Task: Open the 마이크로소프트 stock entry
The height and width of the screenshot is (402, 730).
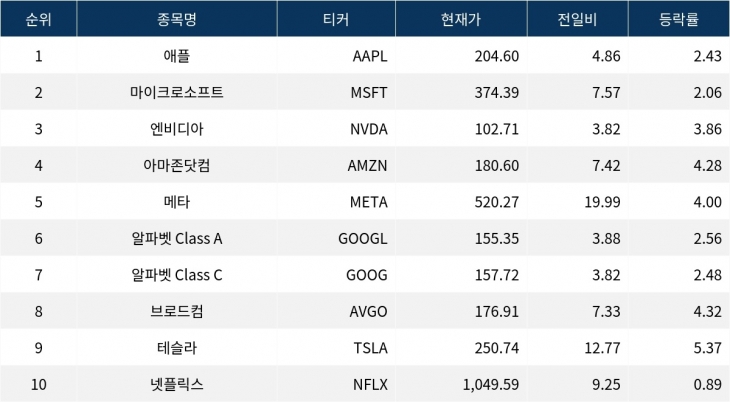Action: (x=176, y=93)
